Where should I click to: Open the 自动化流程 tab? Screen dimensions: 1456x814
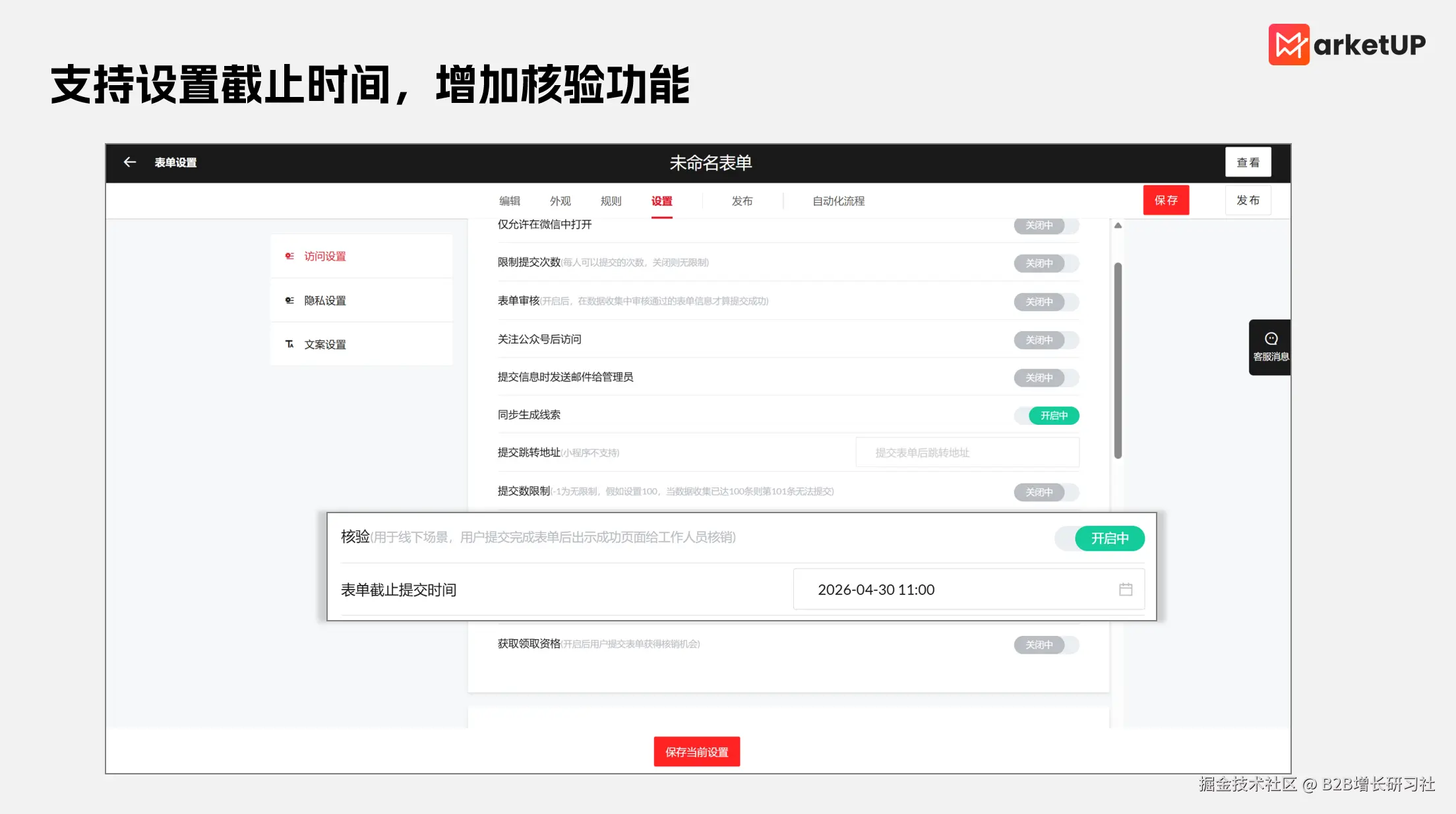(x=838, y=201)
